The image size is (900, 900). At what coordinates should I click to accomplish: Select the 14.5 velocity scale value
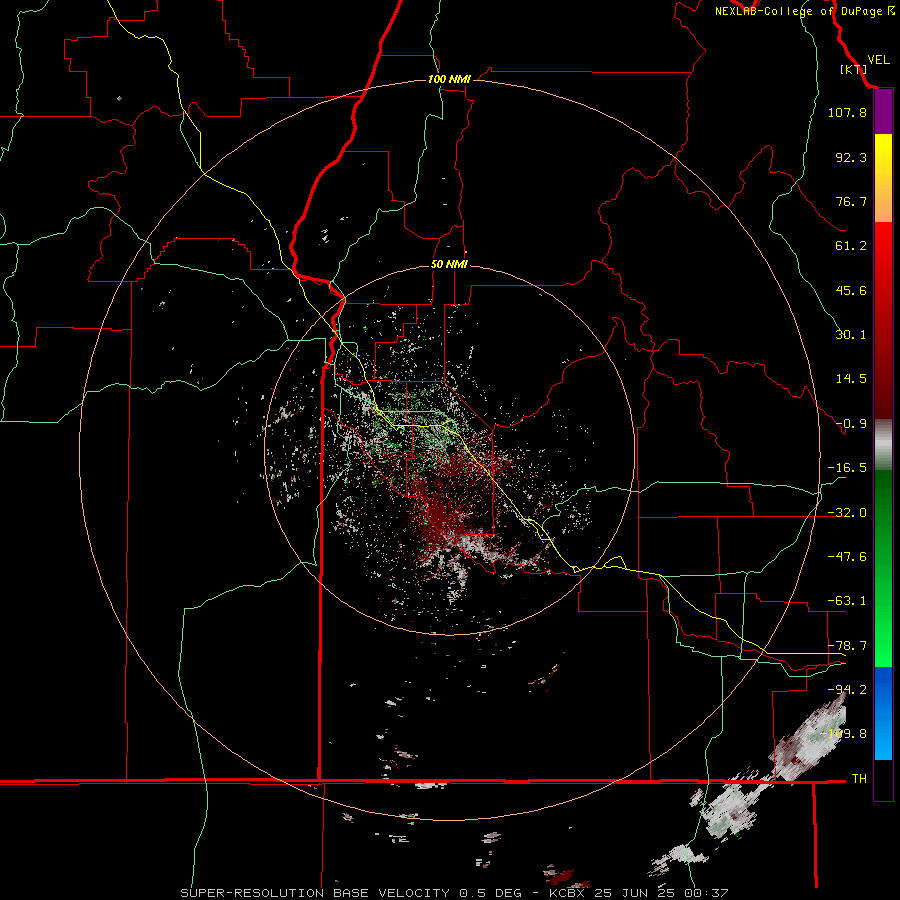tap(851, 379)
